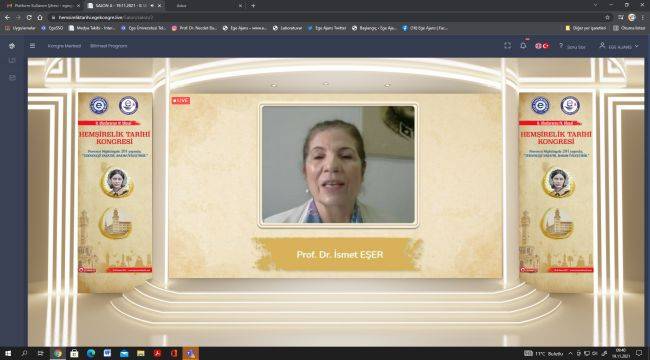Expand the user account dropdown

618,46
